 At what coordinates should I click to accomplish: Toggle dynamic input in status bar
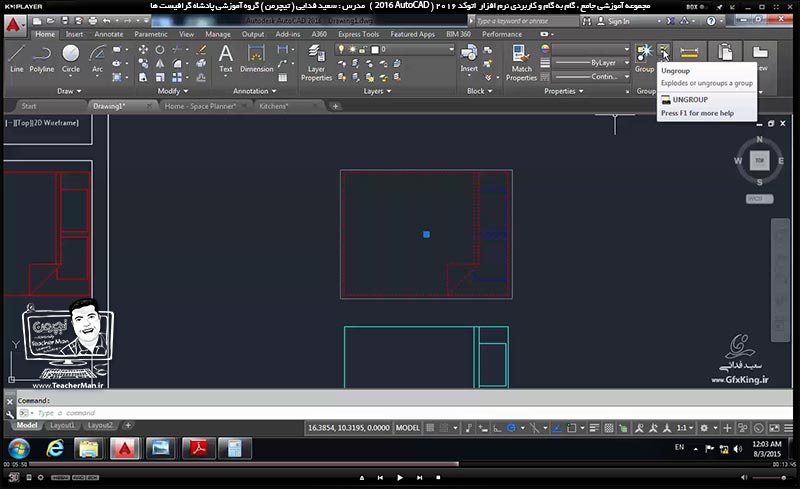[x=483, y=428]
